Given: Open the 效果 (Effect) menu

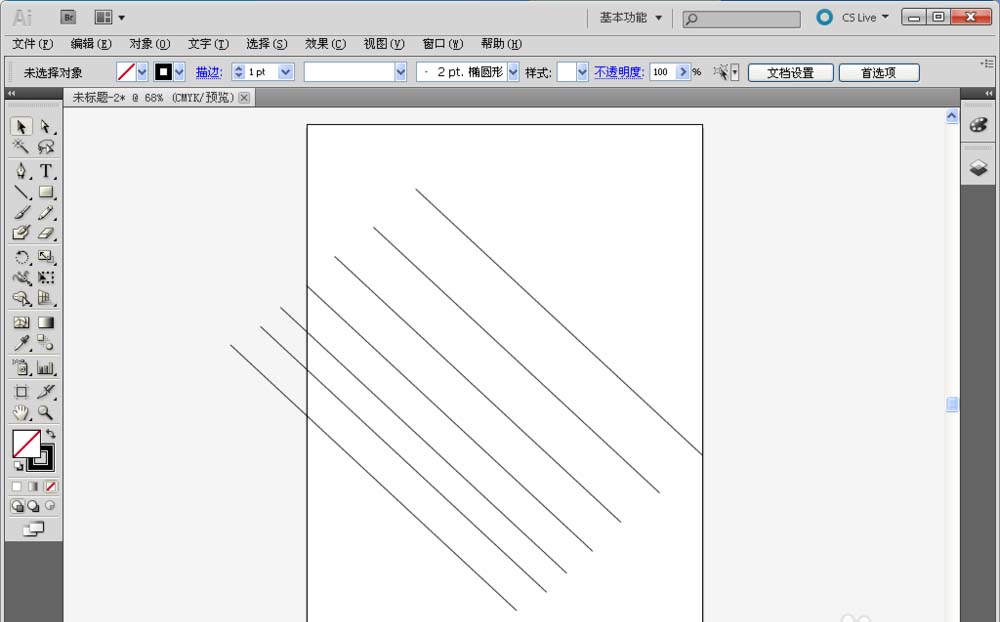Looking at the screenshot, I should pos(325,44).
